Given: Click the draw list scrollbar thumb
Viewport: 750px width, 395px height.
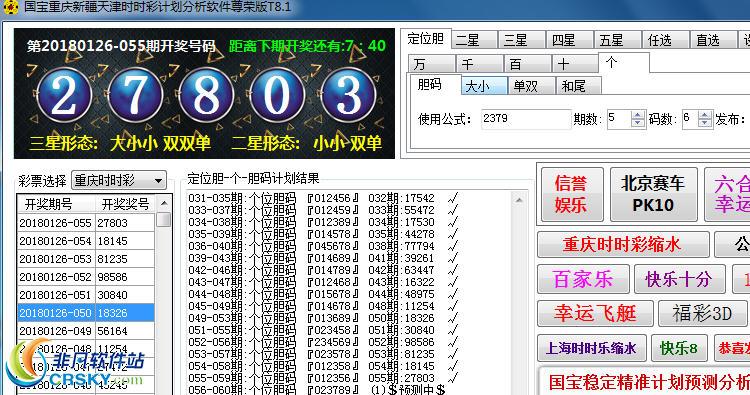Looking at the screenshot, I should pyautogui.click(x=164, y=219).
